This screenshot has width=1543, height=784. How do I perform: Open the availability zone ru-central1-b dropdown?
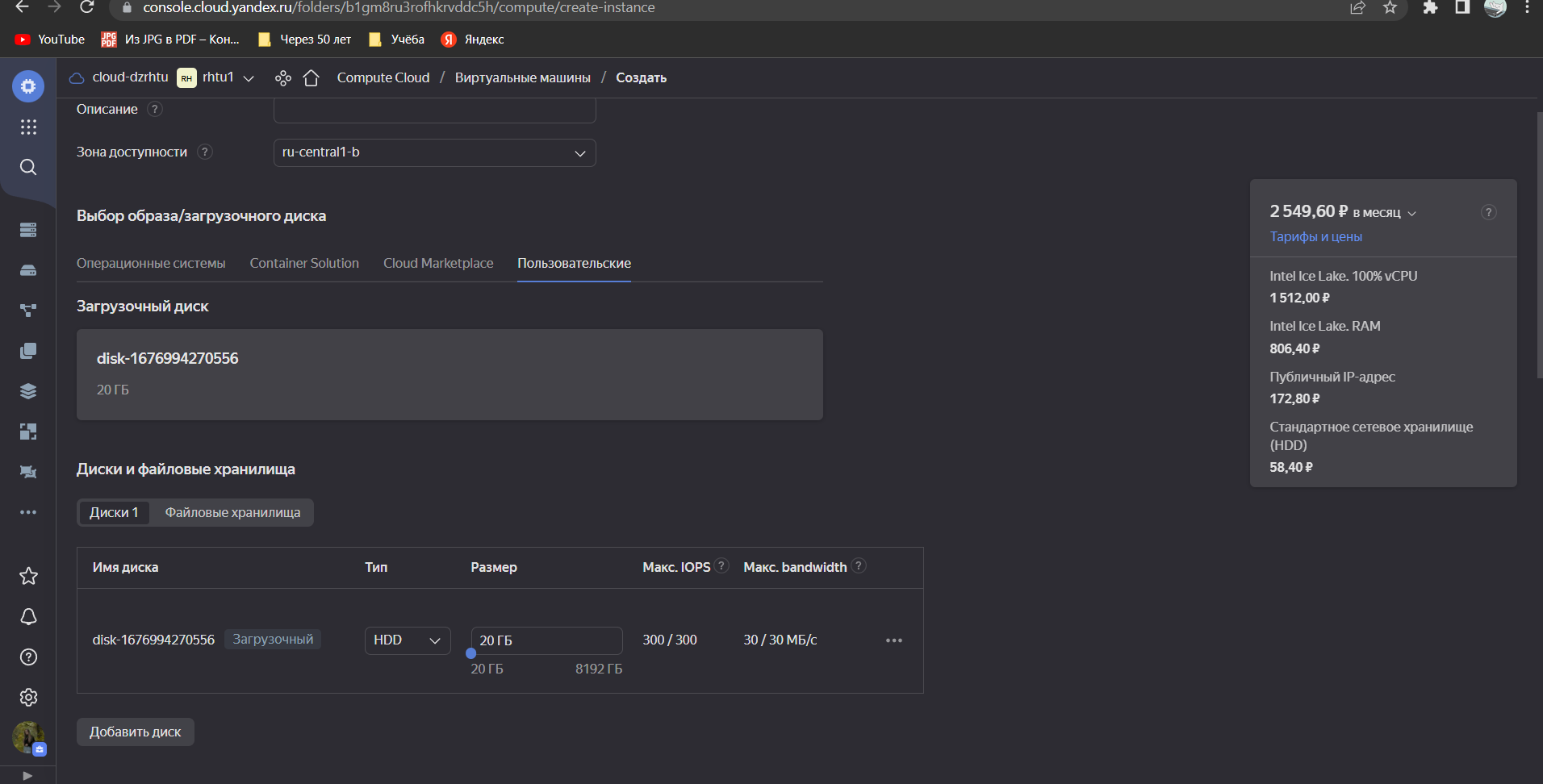point(435,152)
